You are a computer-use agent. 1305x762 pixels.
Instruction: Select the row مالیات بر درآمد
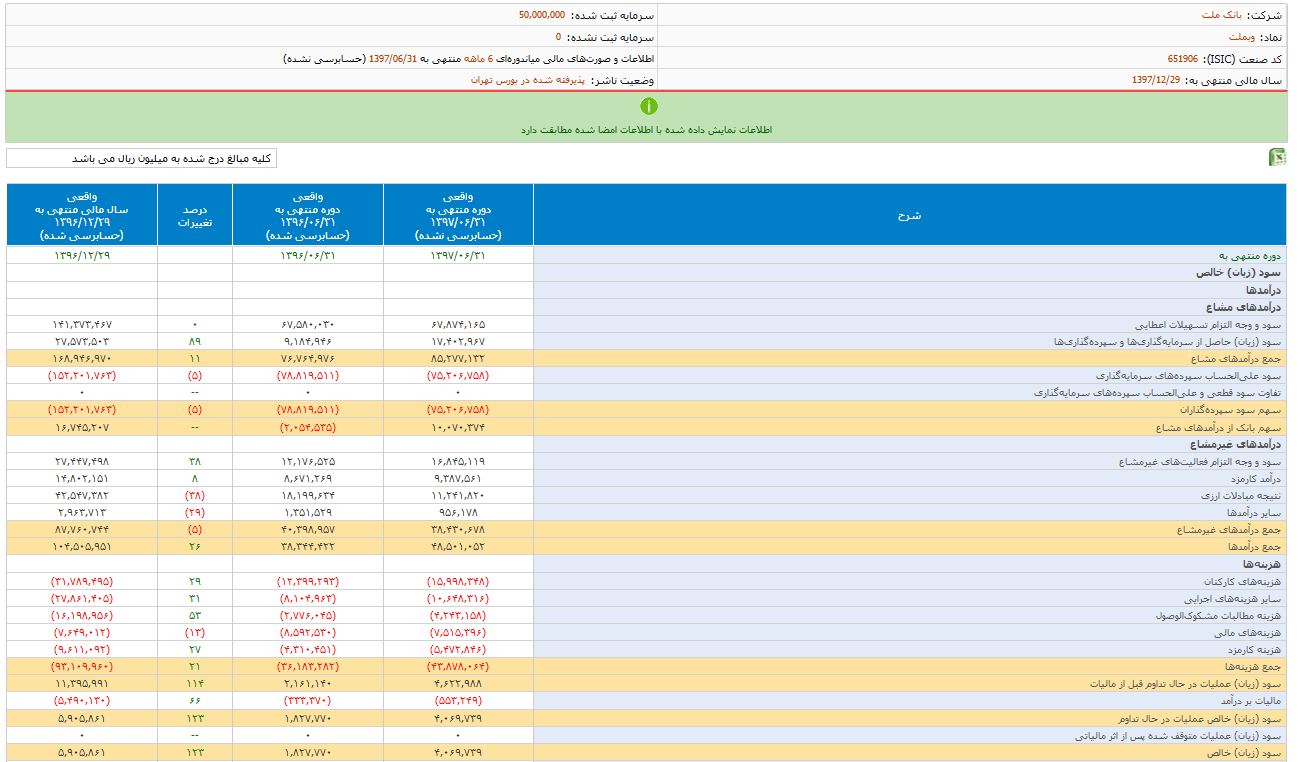[646, 701]
